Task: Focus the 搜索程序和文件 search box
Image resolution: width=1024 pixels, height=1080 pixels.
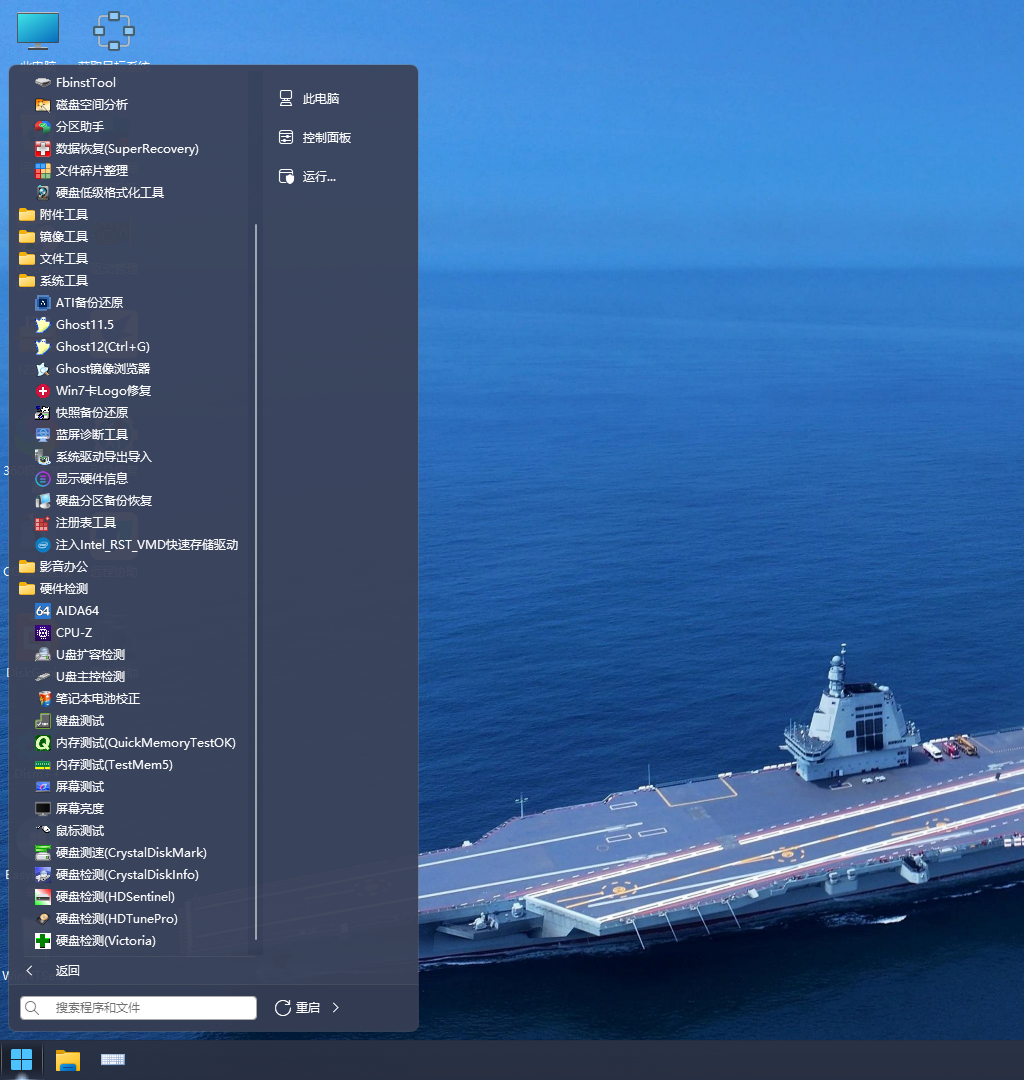Action: [138, 1008]
